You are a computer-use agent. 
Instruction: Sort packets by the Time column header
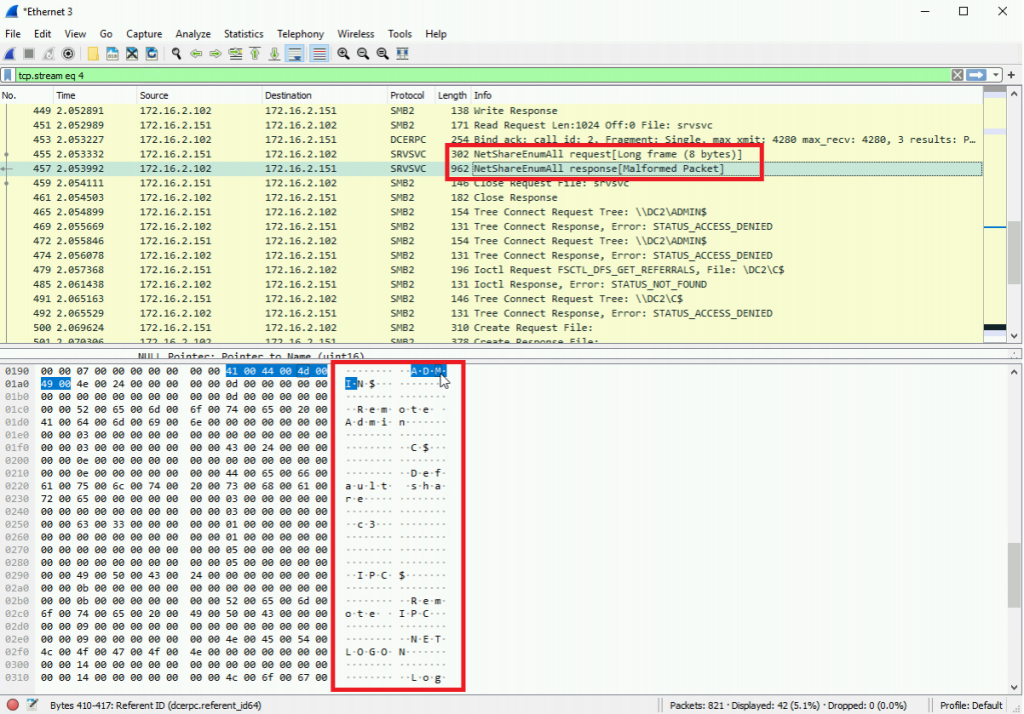point(95,95)
